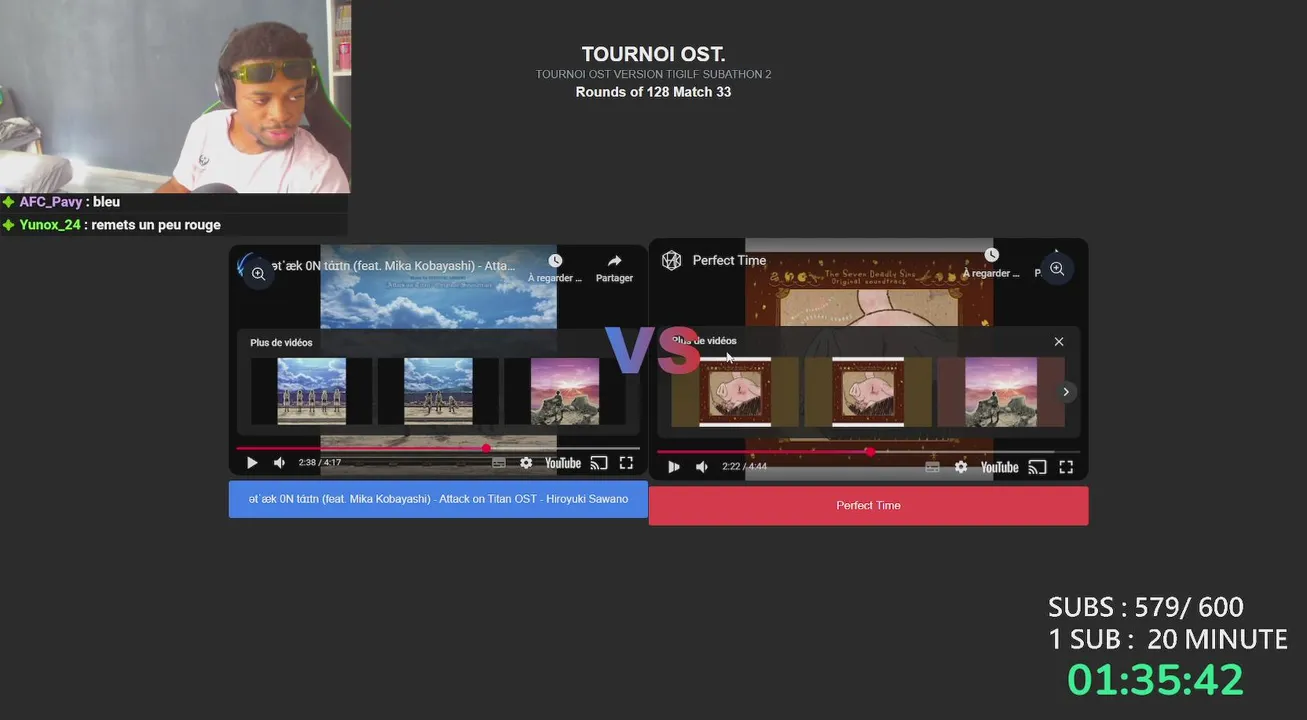Click the 'Rounds of 128 Match 33' text

[x=653, y=92]
